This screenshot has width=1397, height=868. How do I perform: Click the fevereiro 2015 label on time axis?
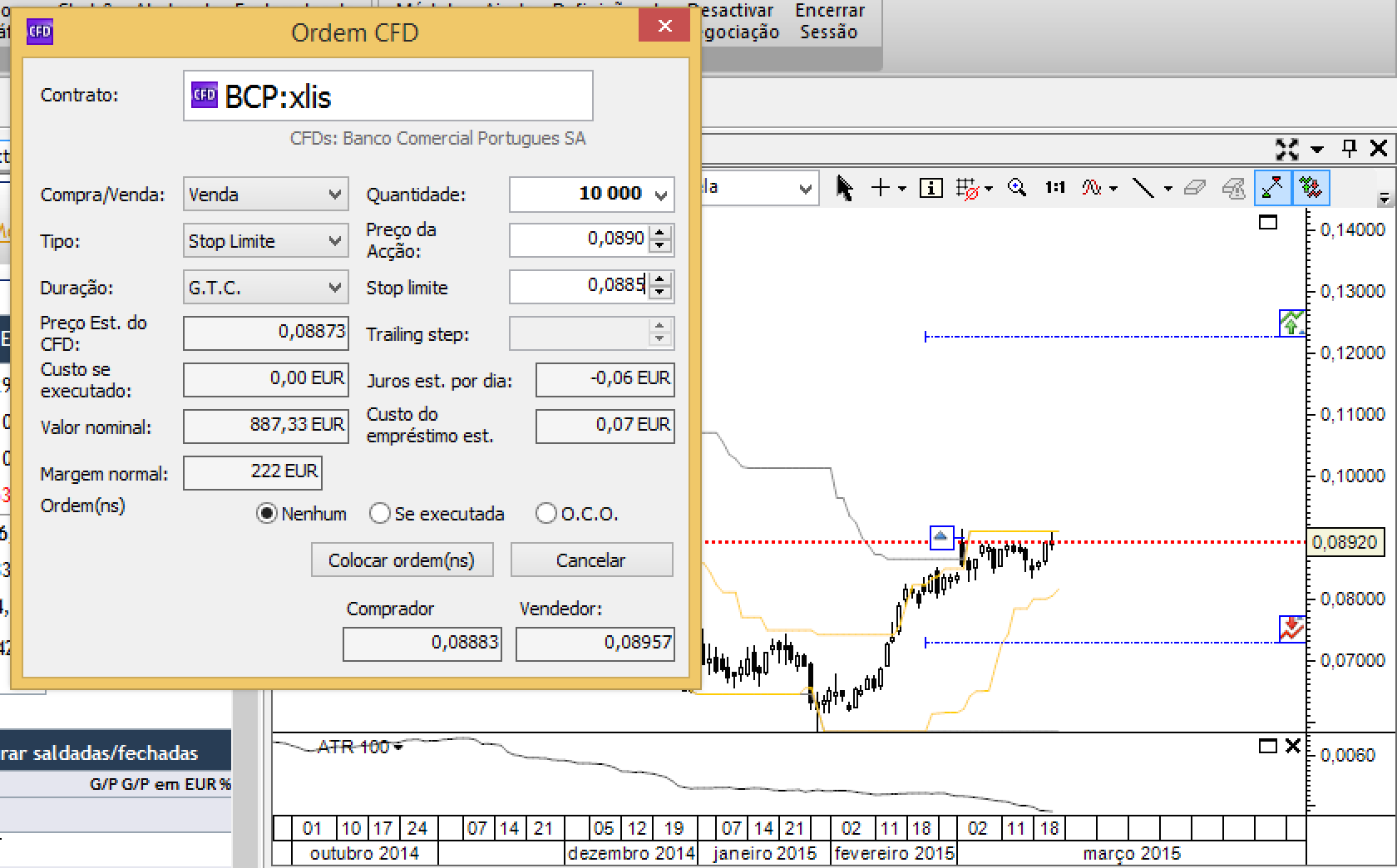(x=895, y=854)
